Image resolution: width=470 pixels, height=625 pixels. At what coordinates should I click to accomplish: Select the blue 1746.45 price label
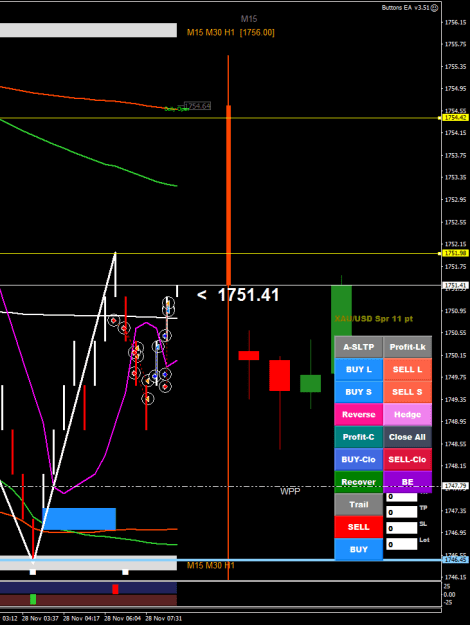pyautogui.click(x=455, y=560)
